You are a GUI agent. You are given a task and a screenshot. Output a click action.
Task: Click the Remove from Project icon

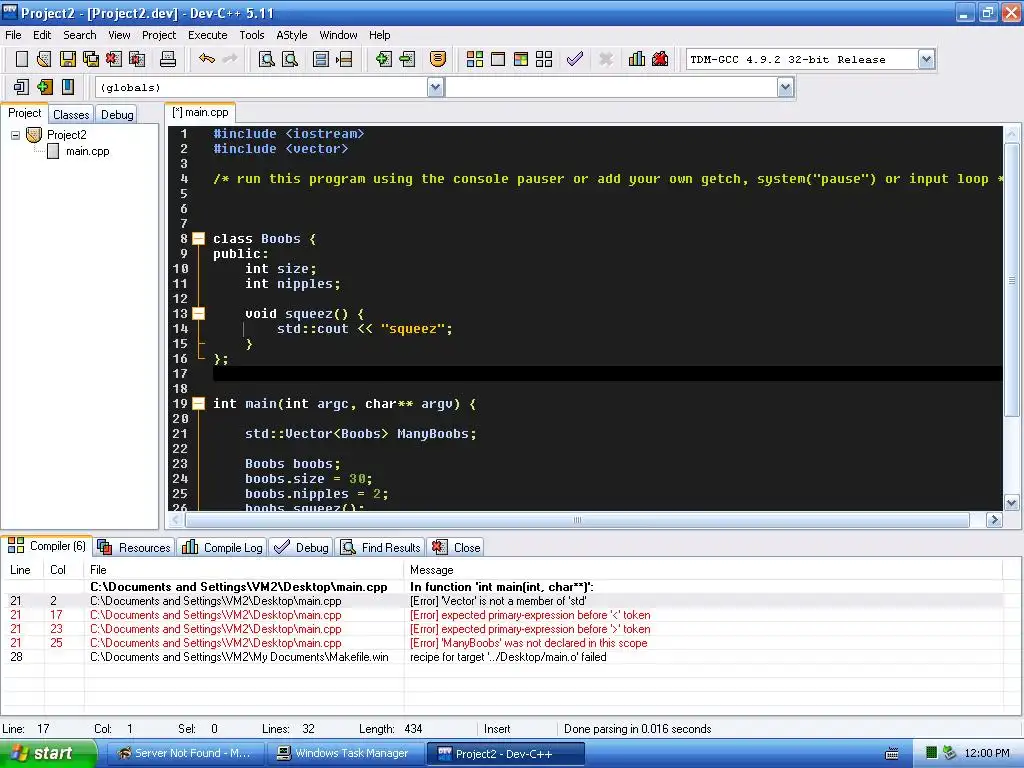407,59
